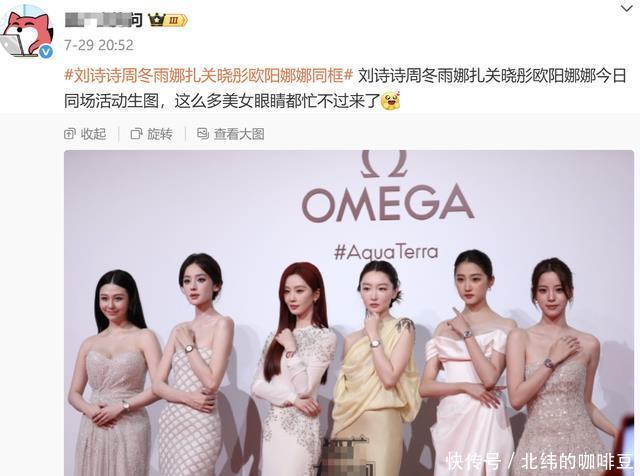
Task: Rotate the photo using 旋转
Action: click(x=152, y=134)
